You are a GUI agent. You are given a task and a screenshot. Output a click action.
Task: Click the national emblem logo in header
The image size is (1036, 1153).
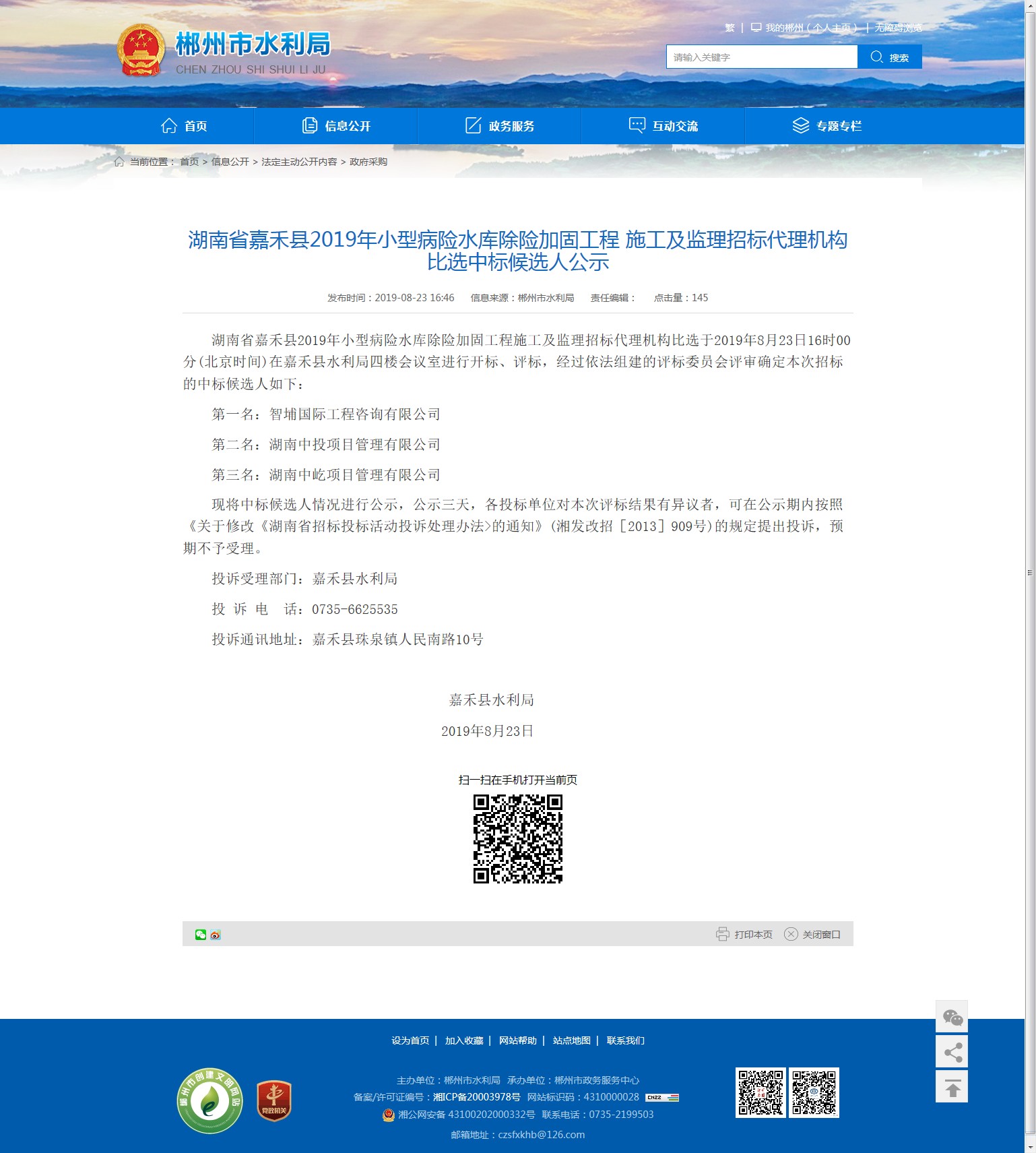(141, 51)
